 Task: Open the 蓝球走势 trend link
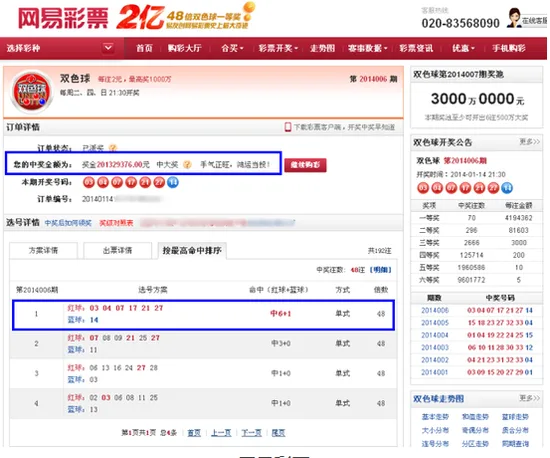click(x=515, y=417)
